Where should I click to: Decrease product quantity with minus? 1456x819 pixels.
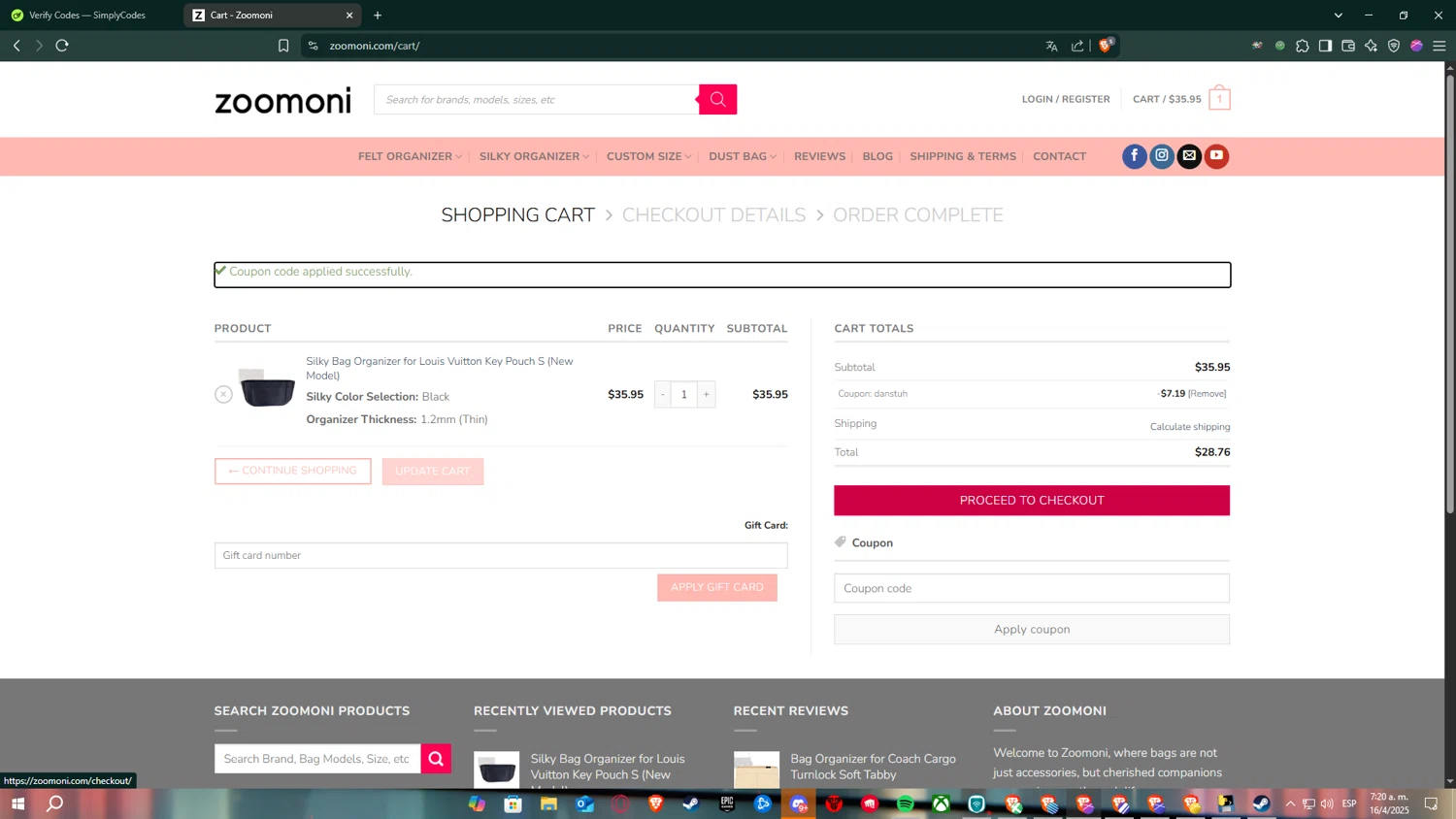click(x=663, y=394)
